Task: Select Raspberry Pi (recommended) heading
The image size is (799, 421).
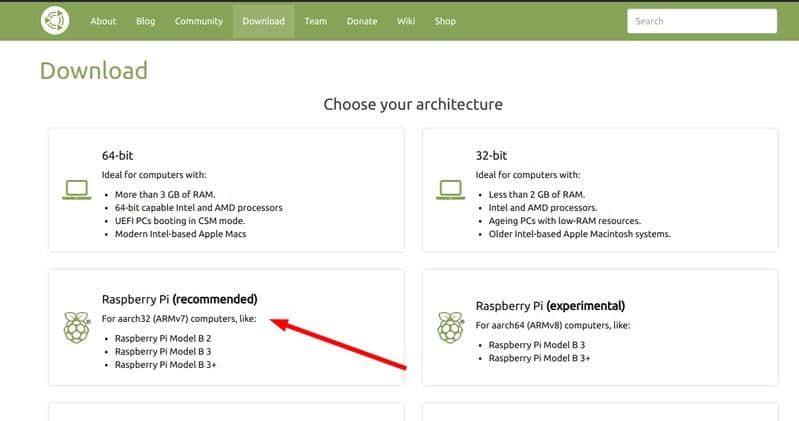Action: click(179, 299)
